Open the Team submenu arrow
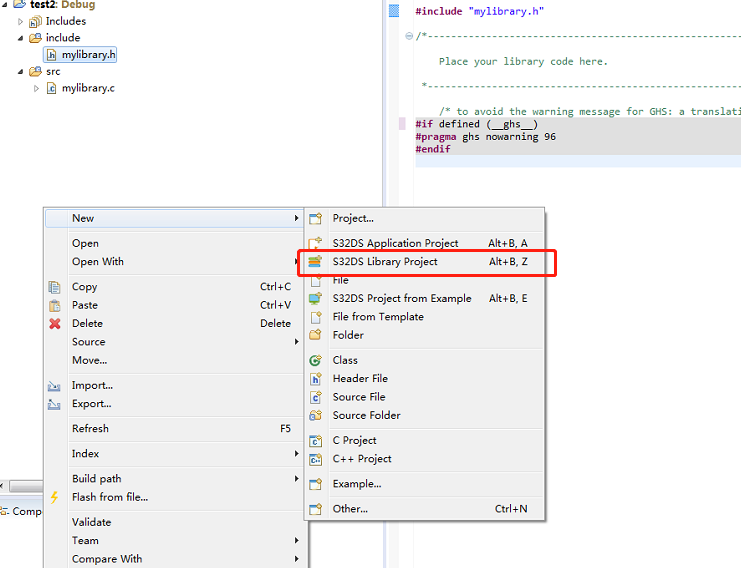This screenshot has width=741, height=568. (x=296, y=541)
